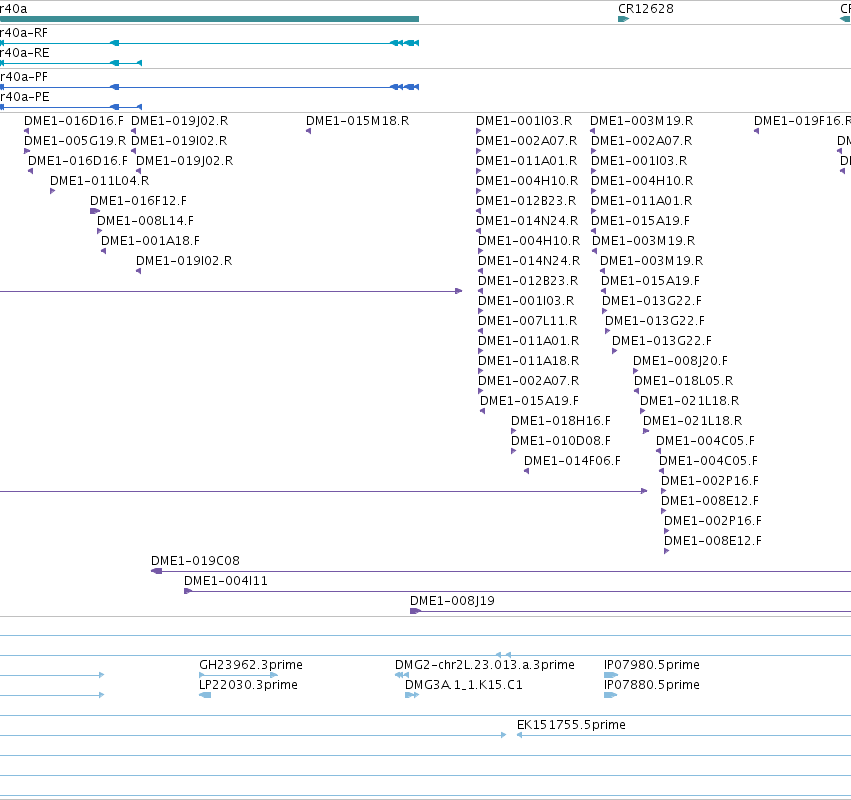
Task: Click the wide r40a gene bar
Action: [x=209, y=19]
